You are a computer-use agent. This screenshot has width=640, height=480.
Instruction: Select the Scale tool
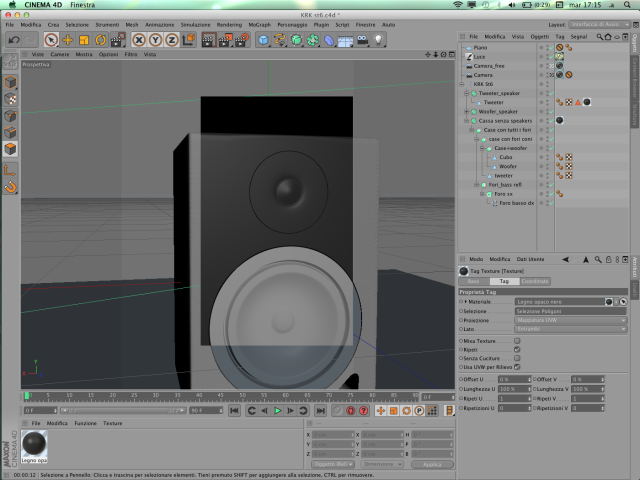[x=84, y=40]
